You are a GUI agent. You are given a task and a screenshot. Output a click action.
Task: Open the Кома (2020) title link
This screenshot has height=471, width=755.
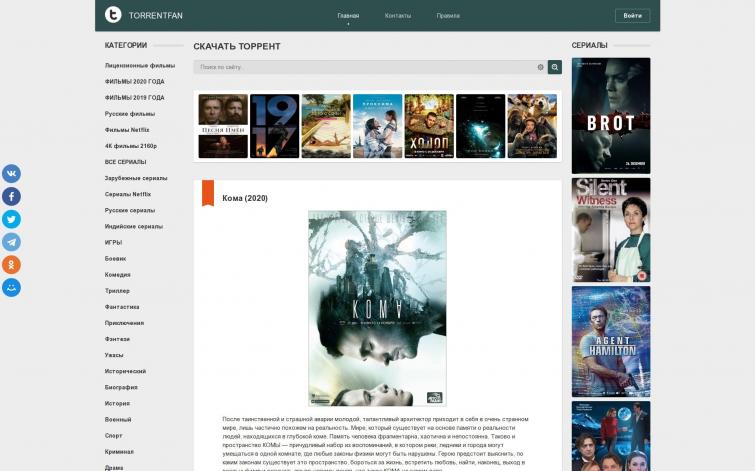(245, 198)
